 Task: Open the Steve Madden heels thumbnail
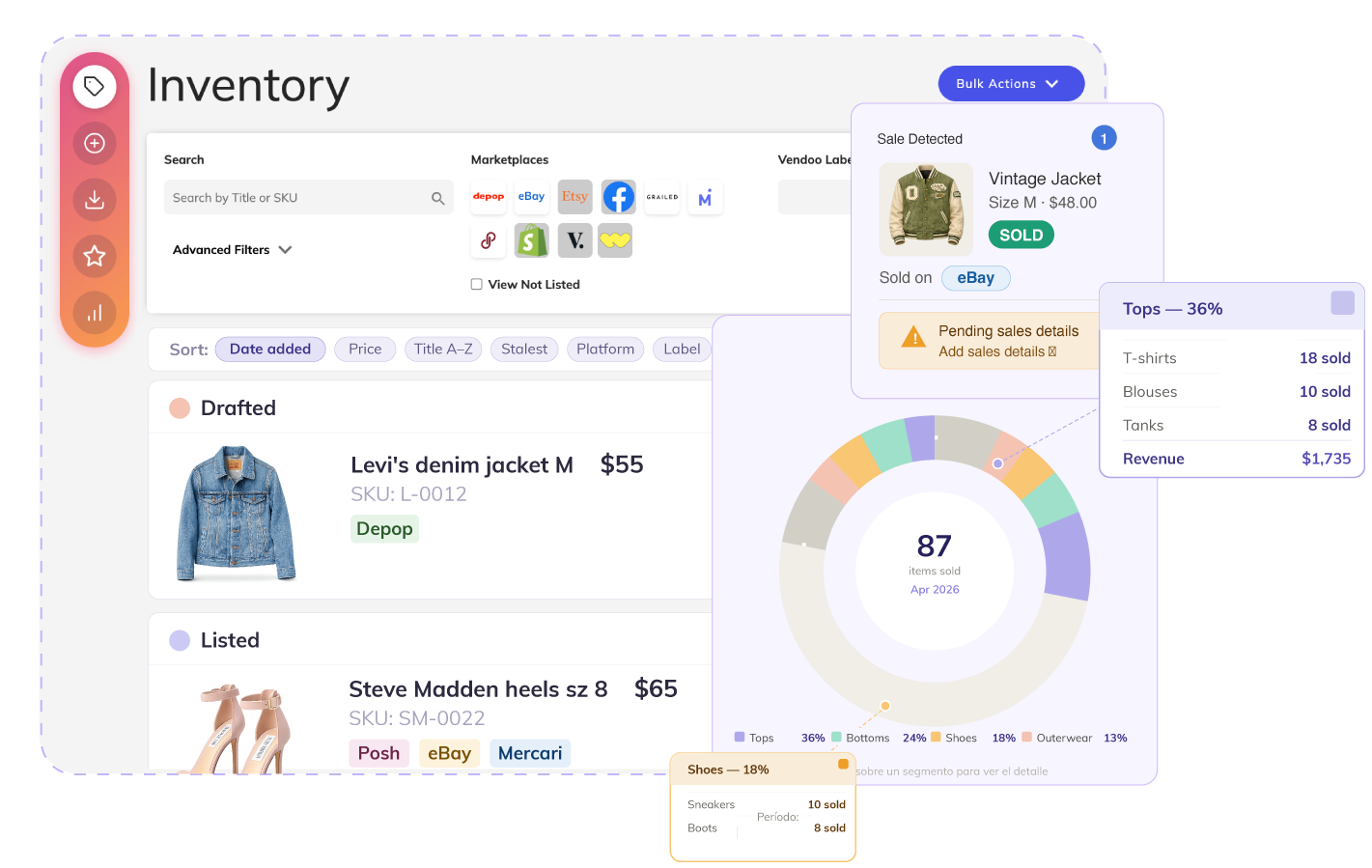238,728
